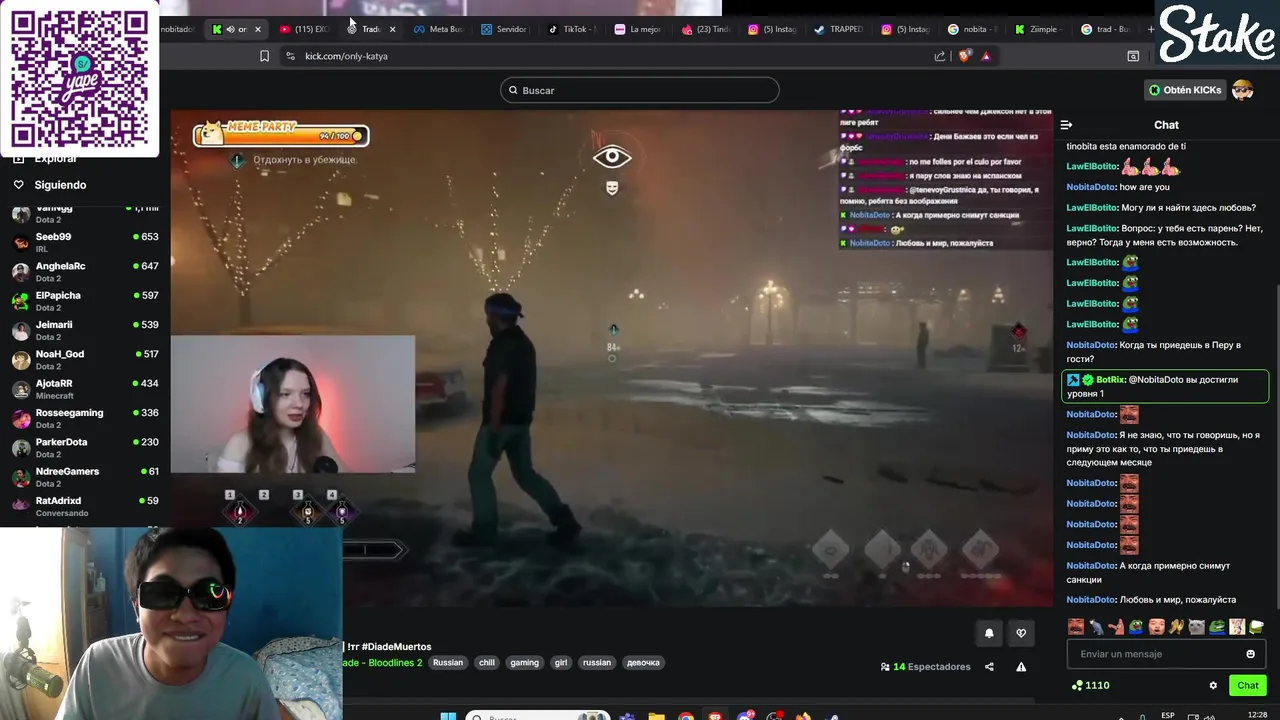This screenshot has width=1280, height=720.
Task: Click BotRix username in chat
Action: click(x=1110, y=380)
